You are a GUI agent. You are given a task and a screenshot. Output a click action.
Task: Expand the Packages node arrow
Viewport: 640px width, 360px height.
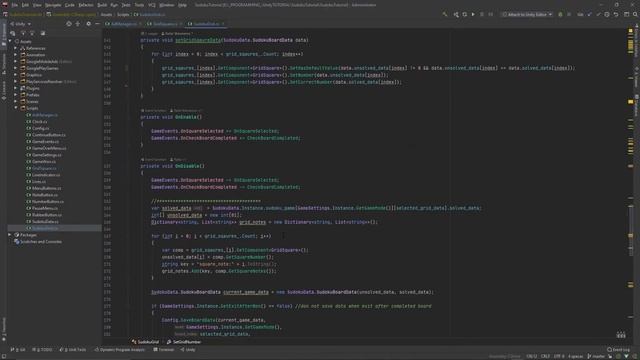[10, 235]
